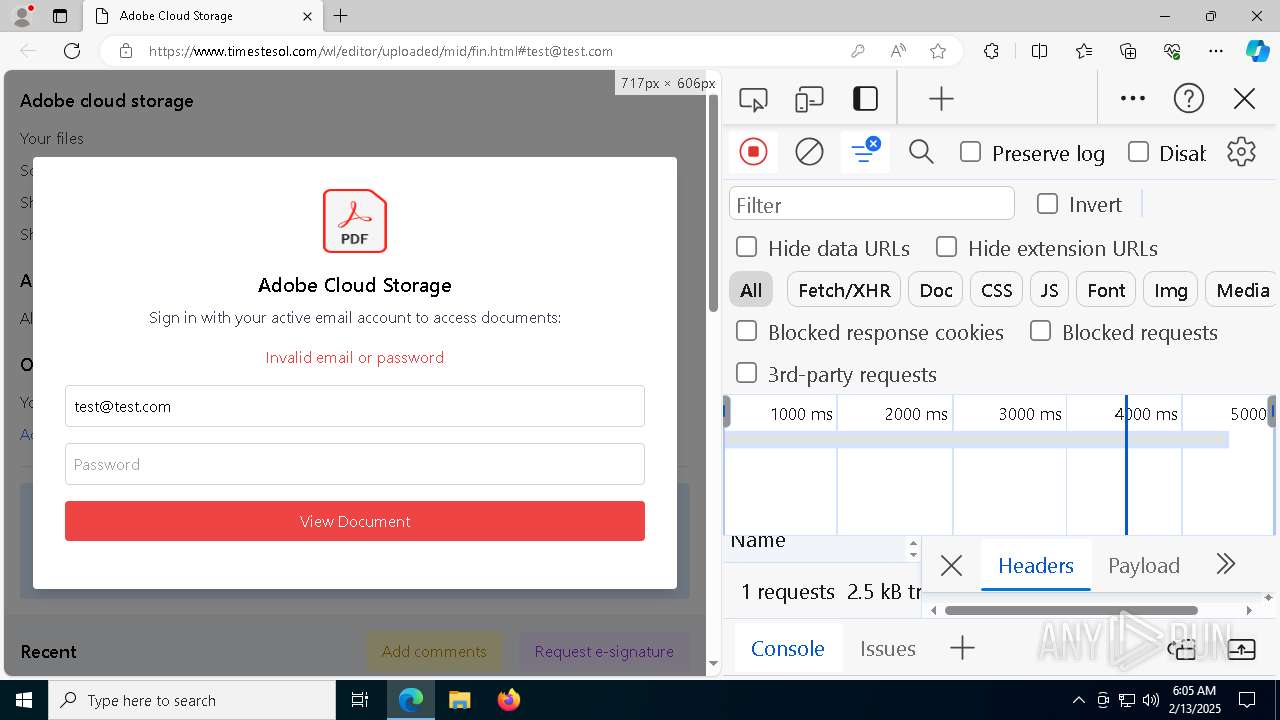Toggle the network filter funnel icon
The image size is (1280, 720).
[864, 151]
